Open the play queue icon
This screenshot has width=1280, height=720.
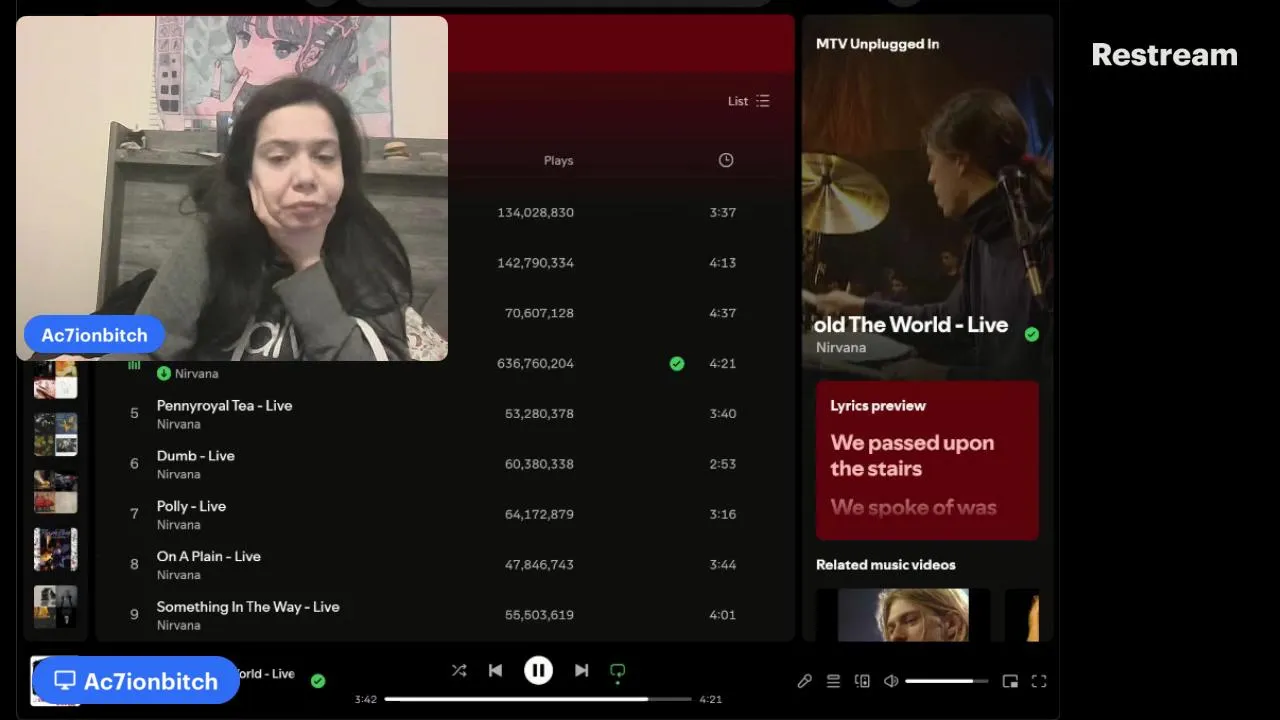(x=833, y=681)
